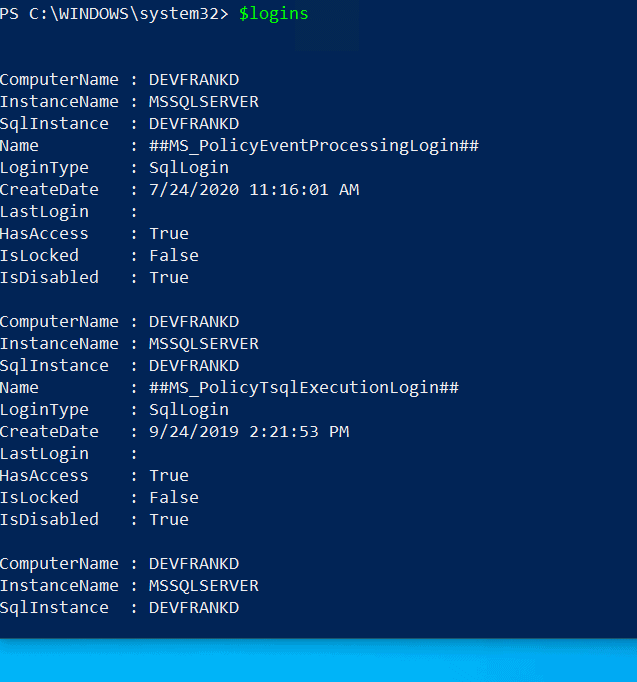
Task: Click the first login's HasAccess True value
Action: click(x=168, y=234)
